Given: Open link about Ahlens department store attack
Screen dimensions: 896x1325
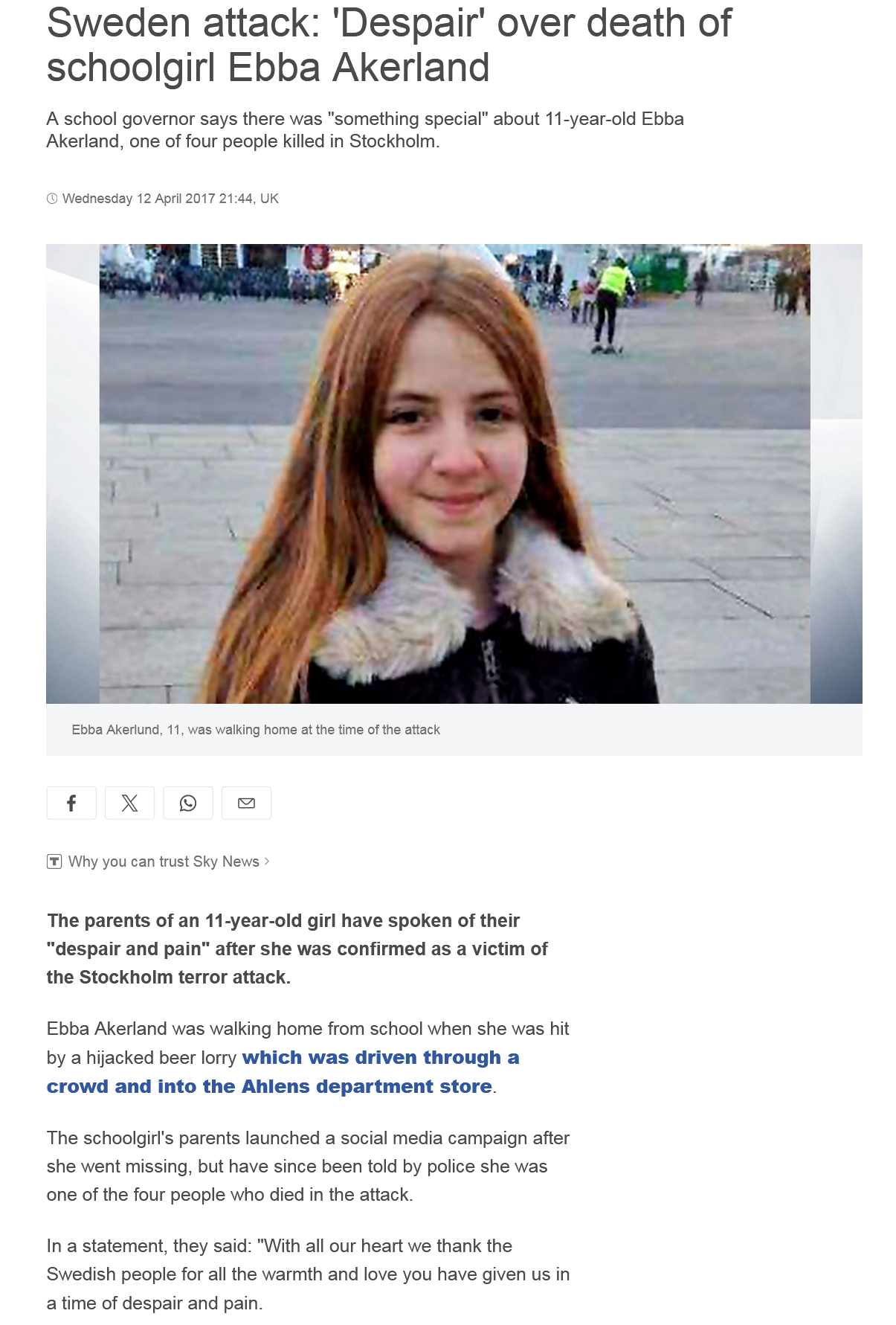Looking at the screenshot, I should pyautogui.click(x=283, y=1072).
